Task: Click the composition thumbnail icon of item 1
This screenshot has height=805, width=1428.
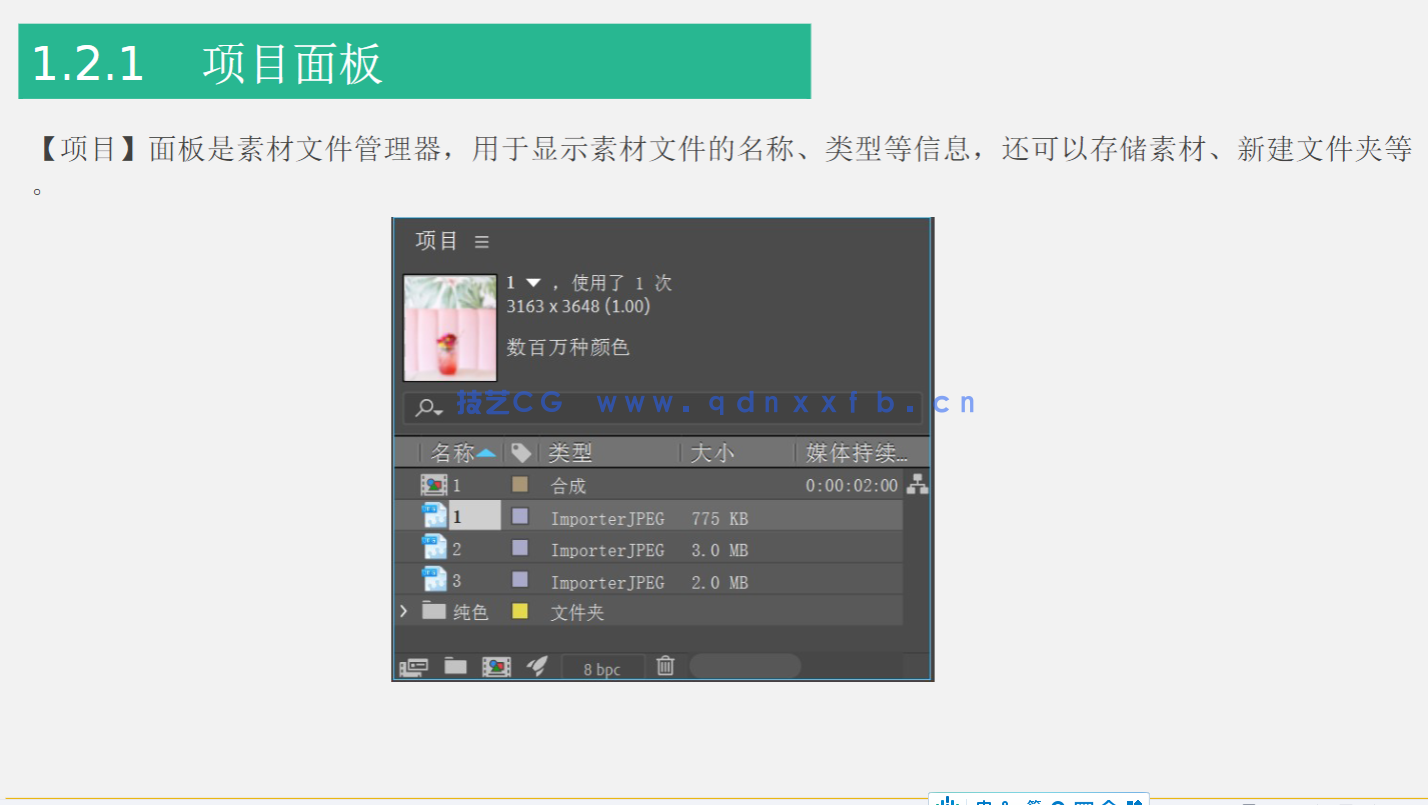Action: [434, 484]
